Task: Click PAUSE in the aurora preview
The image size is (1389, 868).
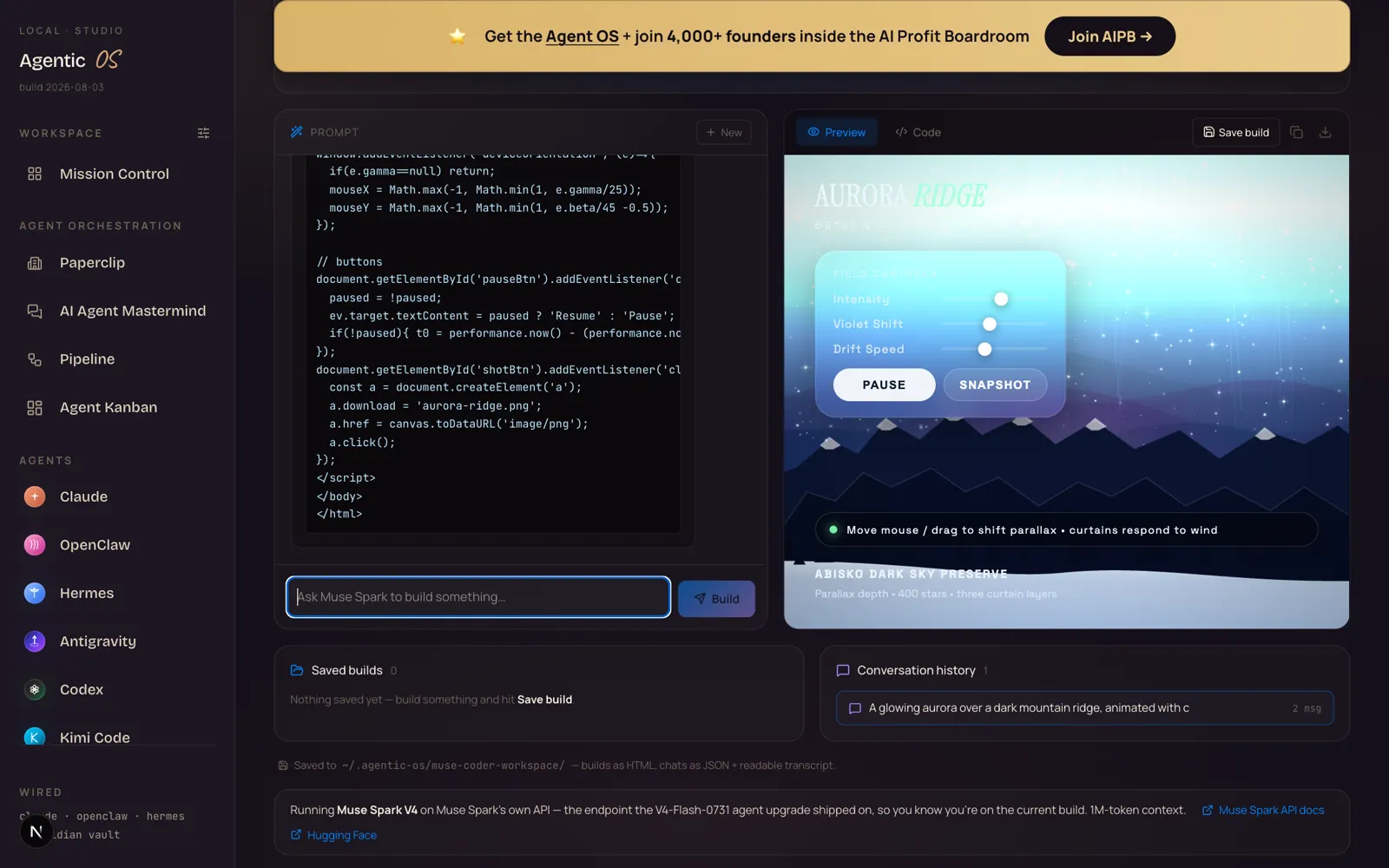Action: click(884, 385)
